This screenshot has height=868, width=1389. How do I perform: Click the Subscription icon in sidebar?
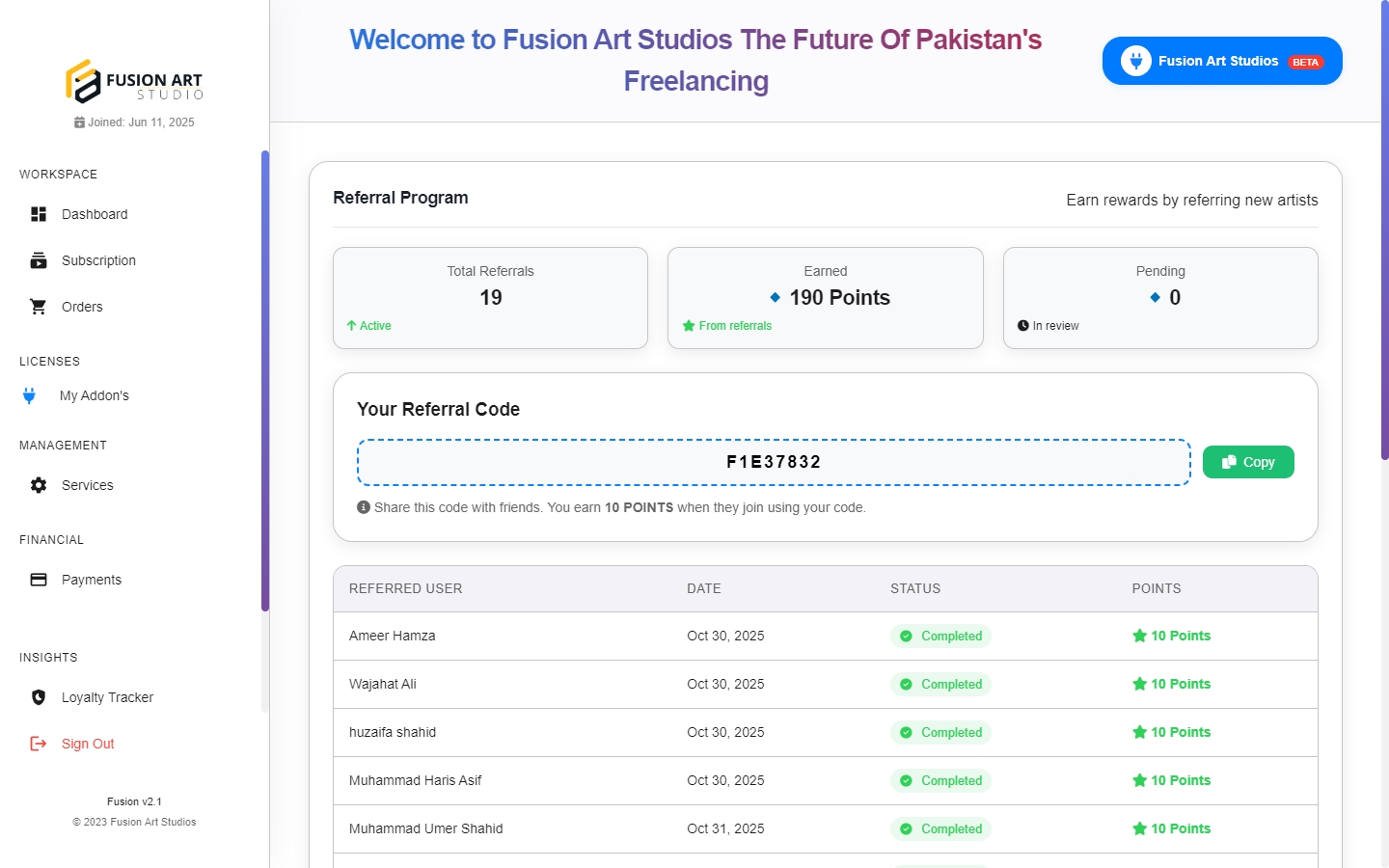[x=39, y=260]
